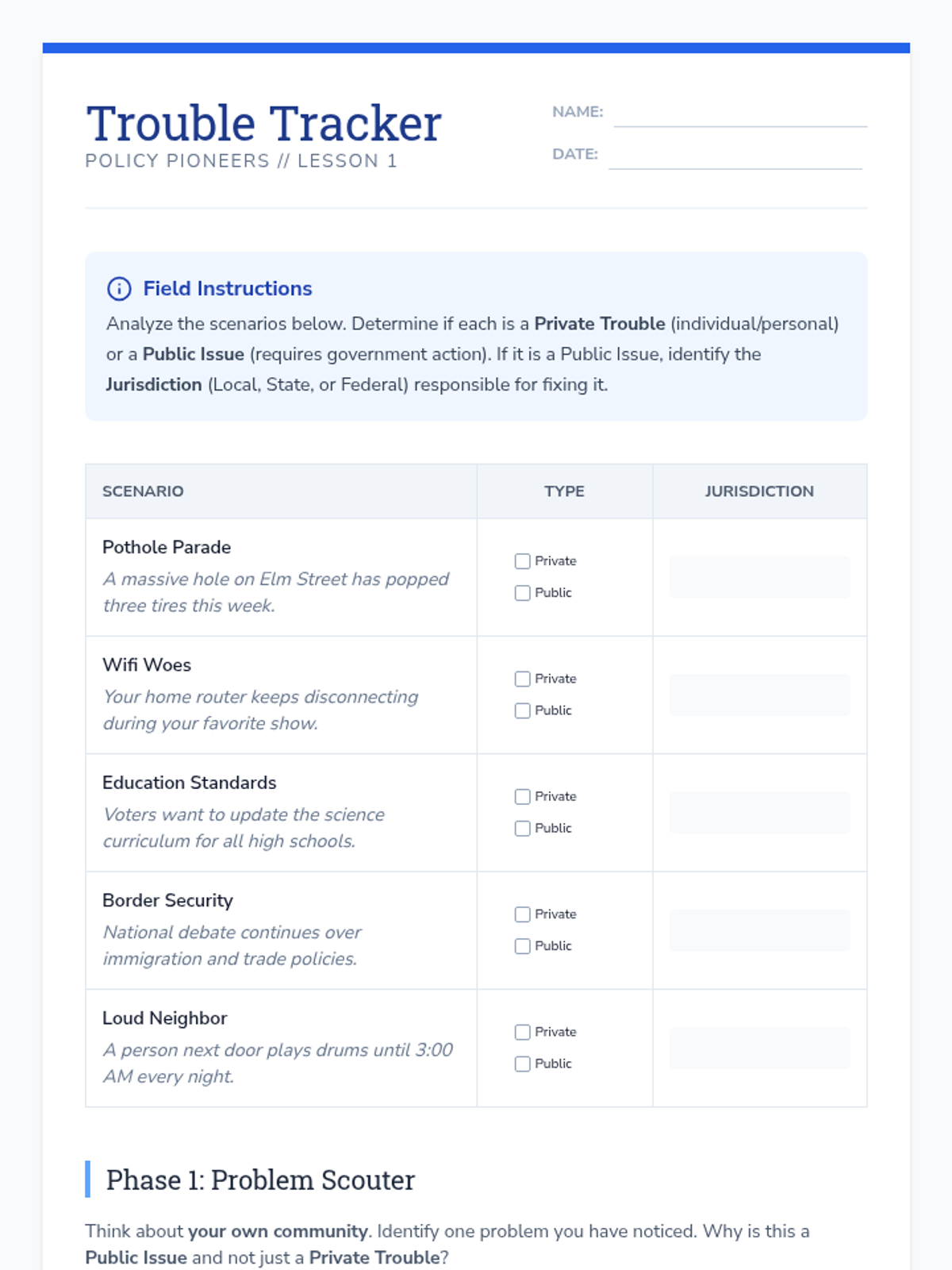Check Private for Loud Neighbor
This screenshot has height=1270, width=952.
[522, 1032]
